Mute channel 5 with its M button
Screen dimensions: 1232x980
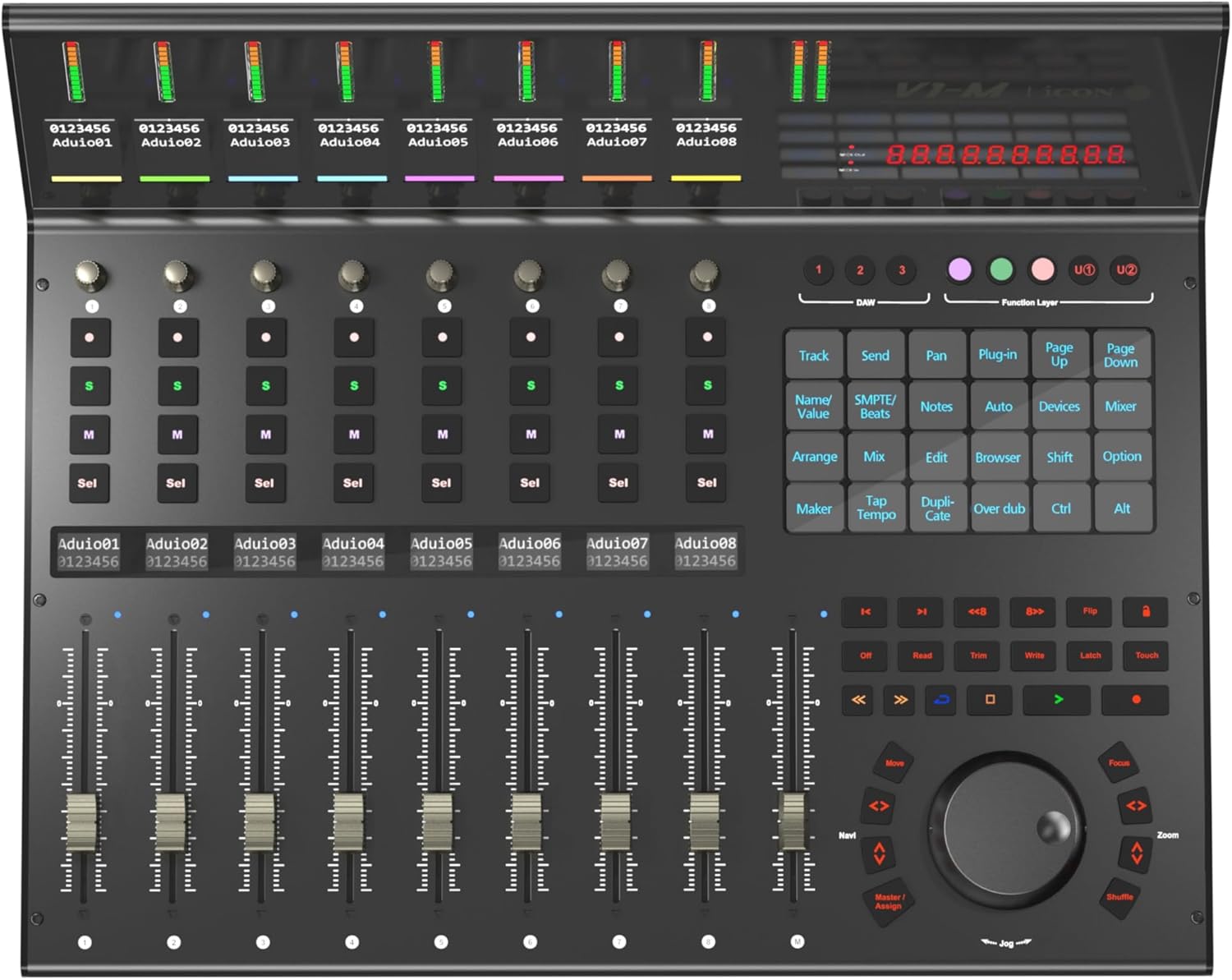pyautogui.click(x=441, y=435)
